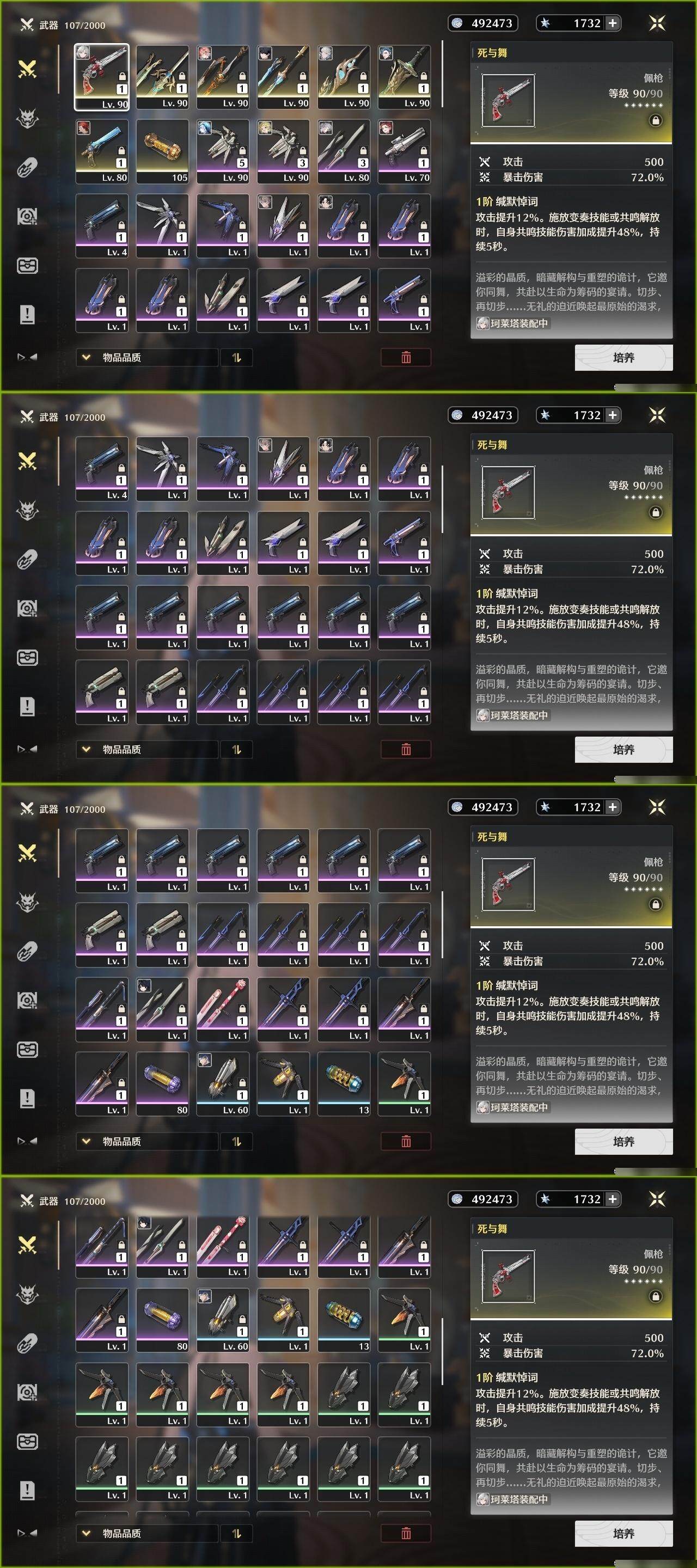The image size is (697, 1568).
Task: Click topmost inventory grid vertical scrollbar
Action: 443,73
